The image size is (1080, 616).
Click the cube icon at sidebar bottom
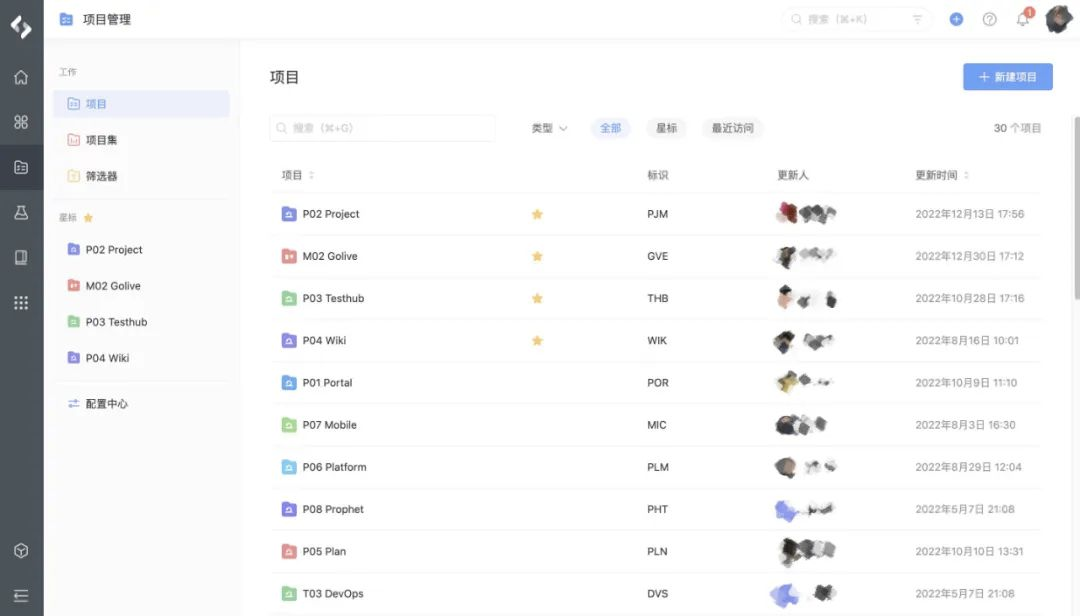[21, 549]
